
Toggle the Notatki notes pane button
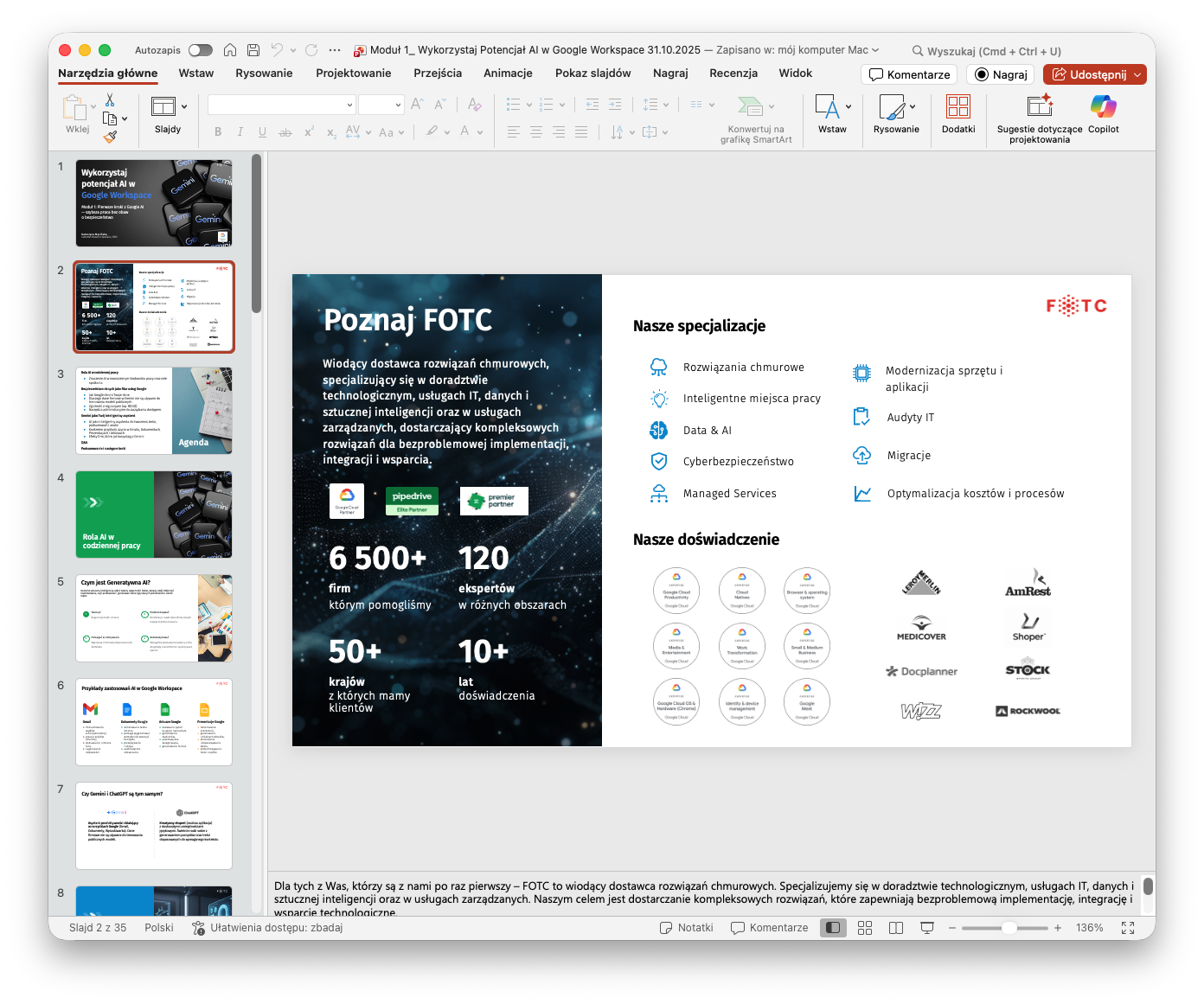[686, 928]
